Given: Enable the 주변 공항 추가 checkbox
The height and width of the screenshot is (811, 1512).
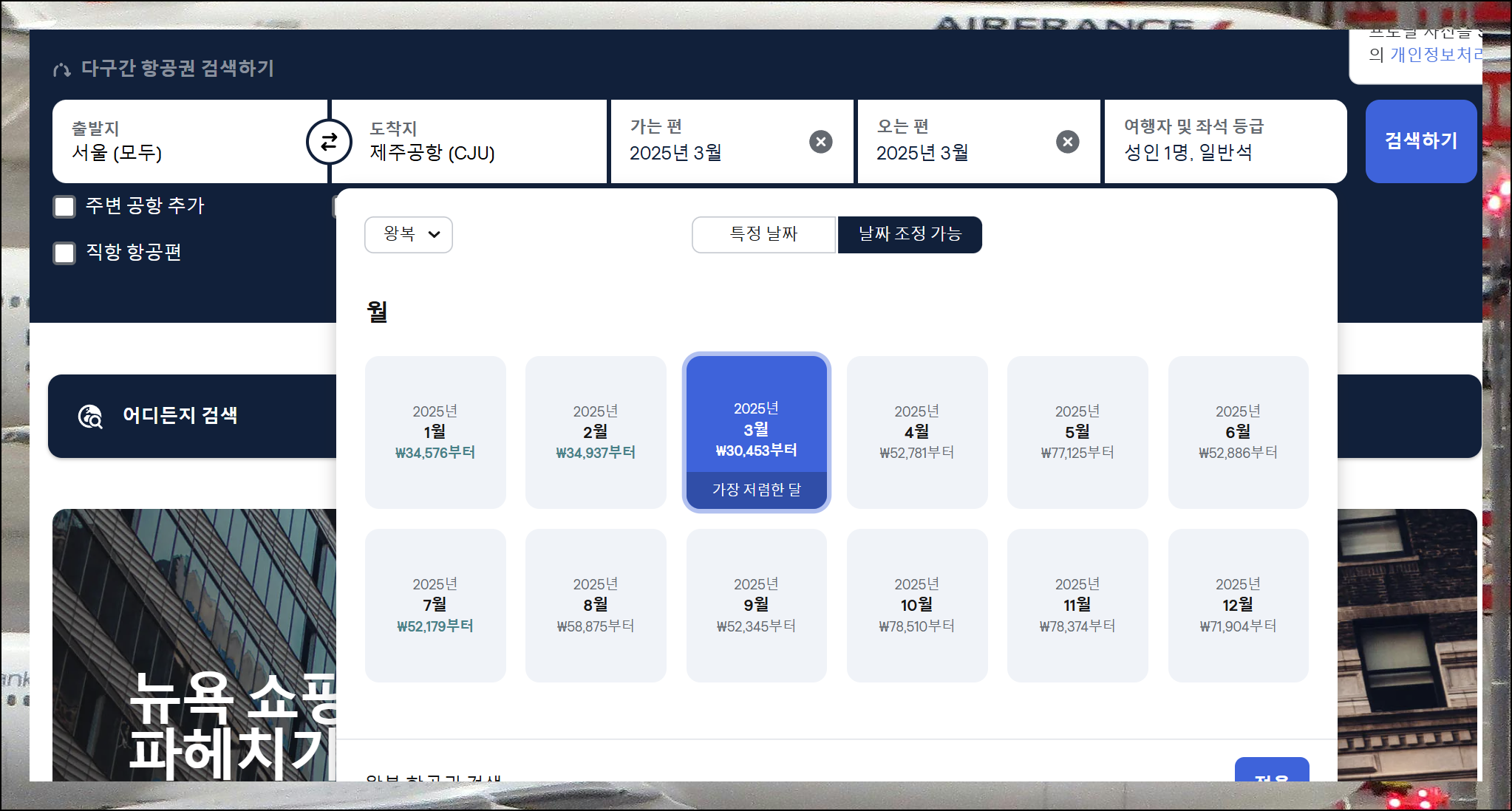Looking at the screenshot, I should [65, 206].
